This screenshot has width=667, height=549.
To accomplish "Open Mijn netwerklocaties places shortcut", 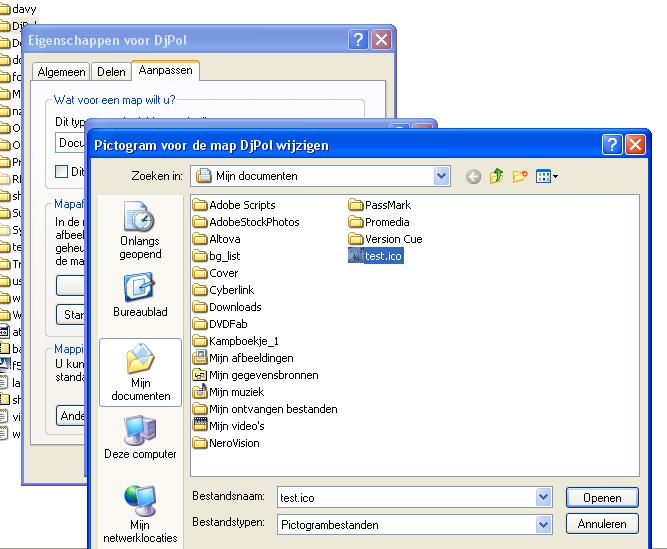I will (x=140, y=514).
